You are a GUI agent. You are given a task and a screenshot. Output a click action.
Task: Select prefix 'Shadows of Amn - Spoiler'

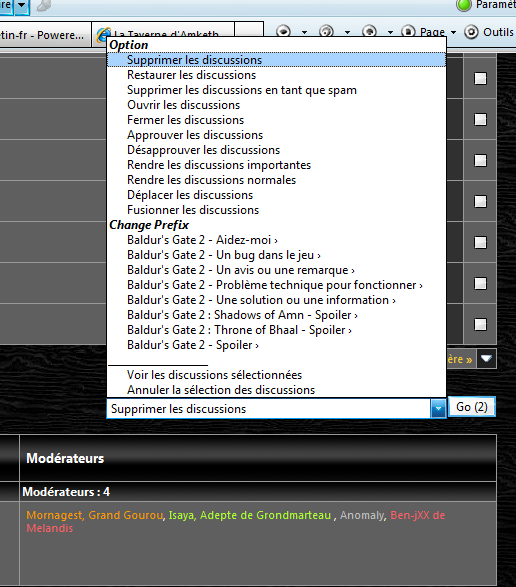click(276, 315)
